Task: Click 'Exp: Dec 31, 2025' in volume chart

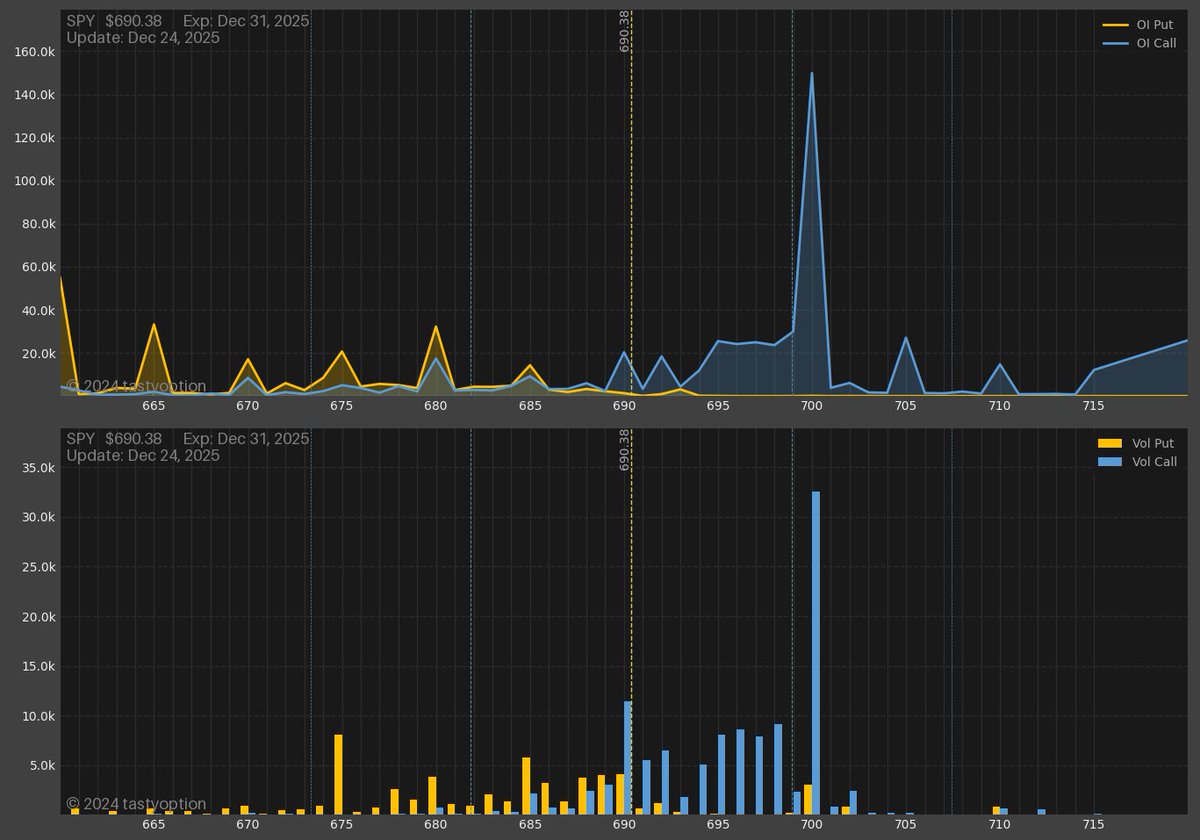Action: click(x=246, y=439)
